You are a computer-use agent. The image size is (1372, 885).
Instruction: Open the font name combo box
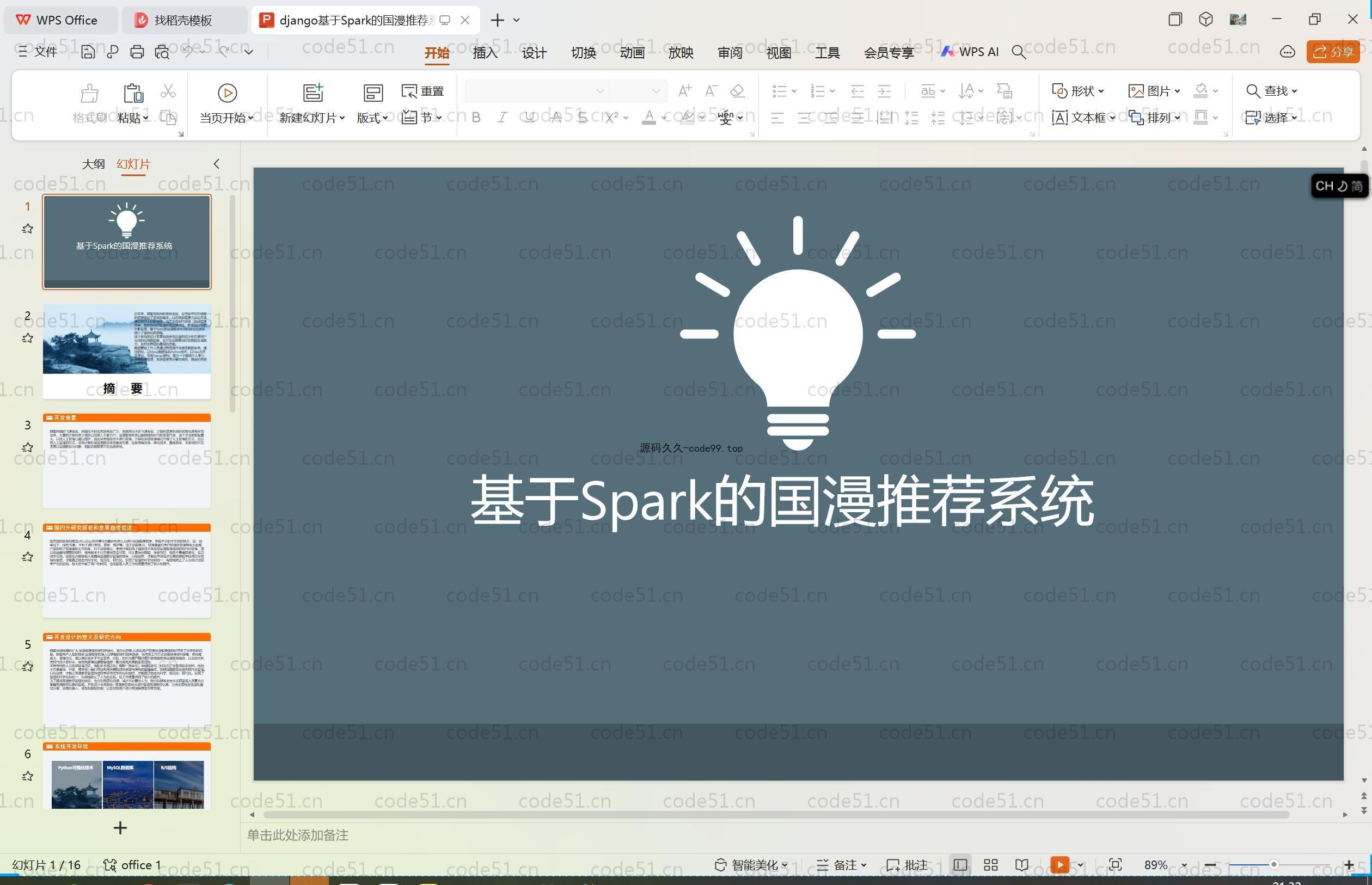pyautogui.click(x=537, y=91)
